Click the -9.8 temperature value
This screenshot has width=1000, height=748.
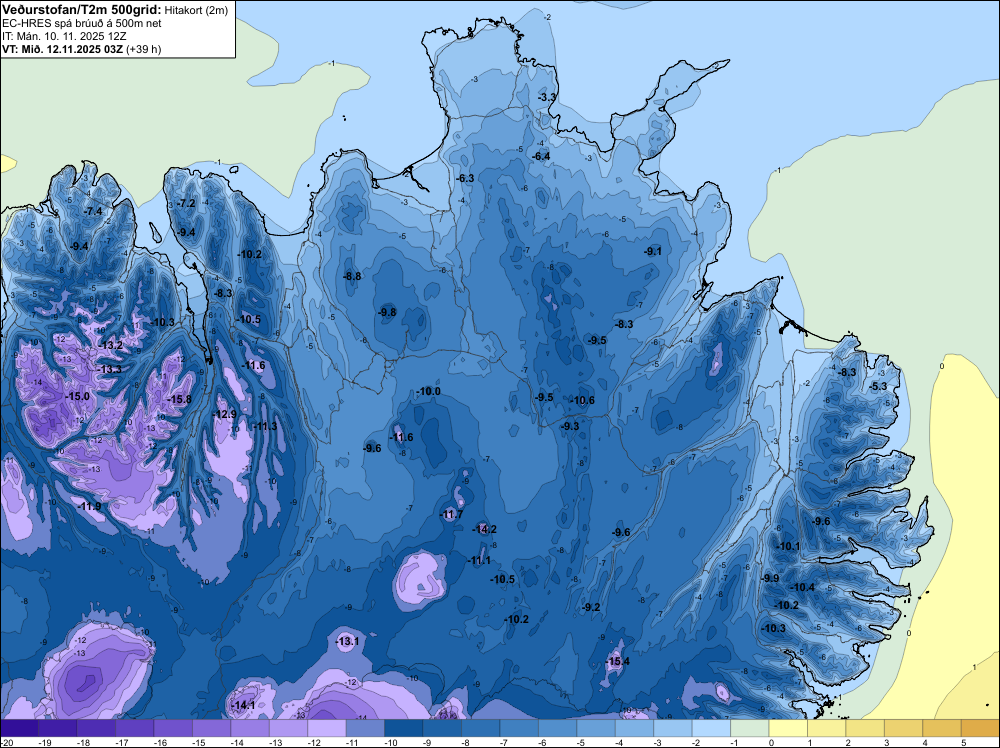pos(387,312)
